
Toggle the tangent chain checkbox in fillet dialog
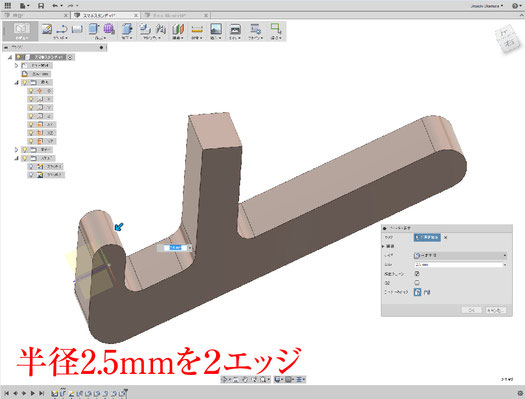pyautogui.click(x=417, y=274)
